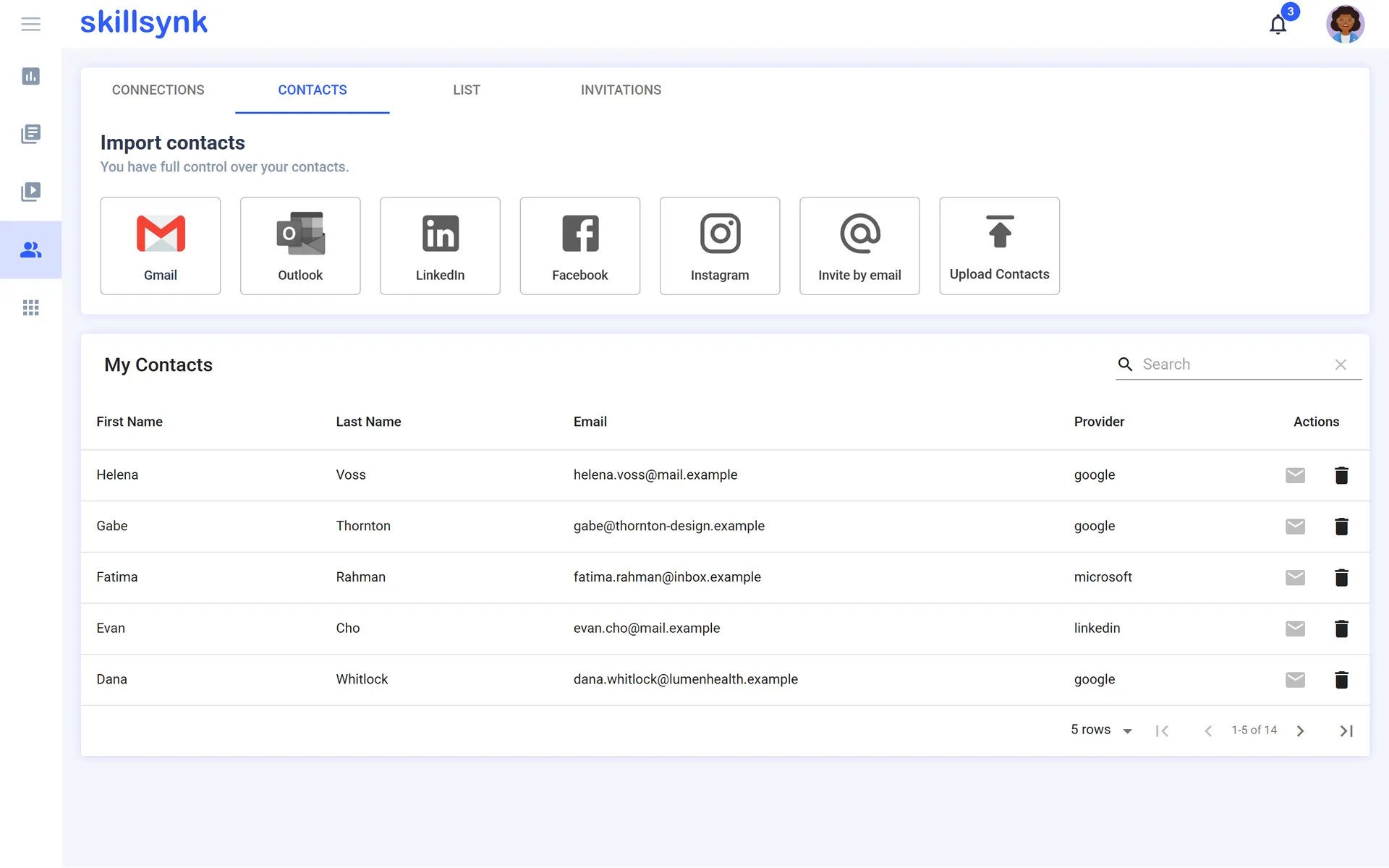The image size is (1389, 868).
Task: Switch to the Connections tab
Action: pos(158,90)
